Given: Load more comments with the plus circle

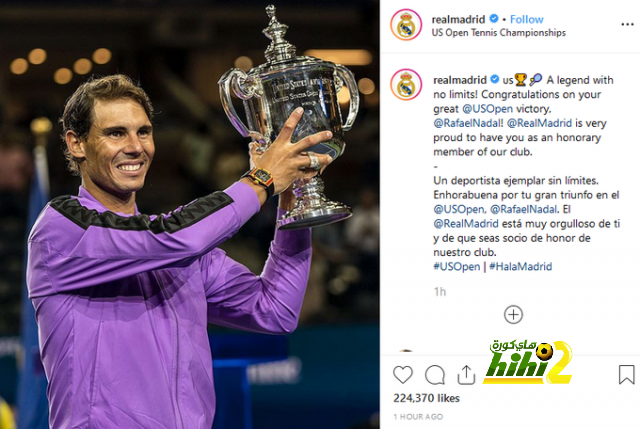Looking at the screenshot, I should tap(513, 315).
